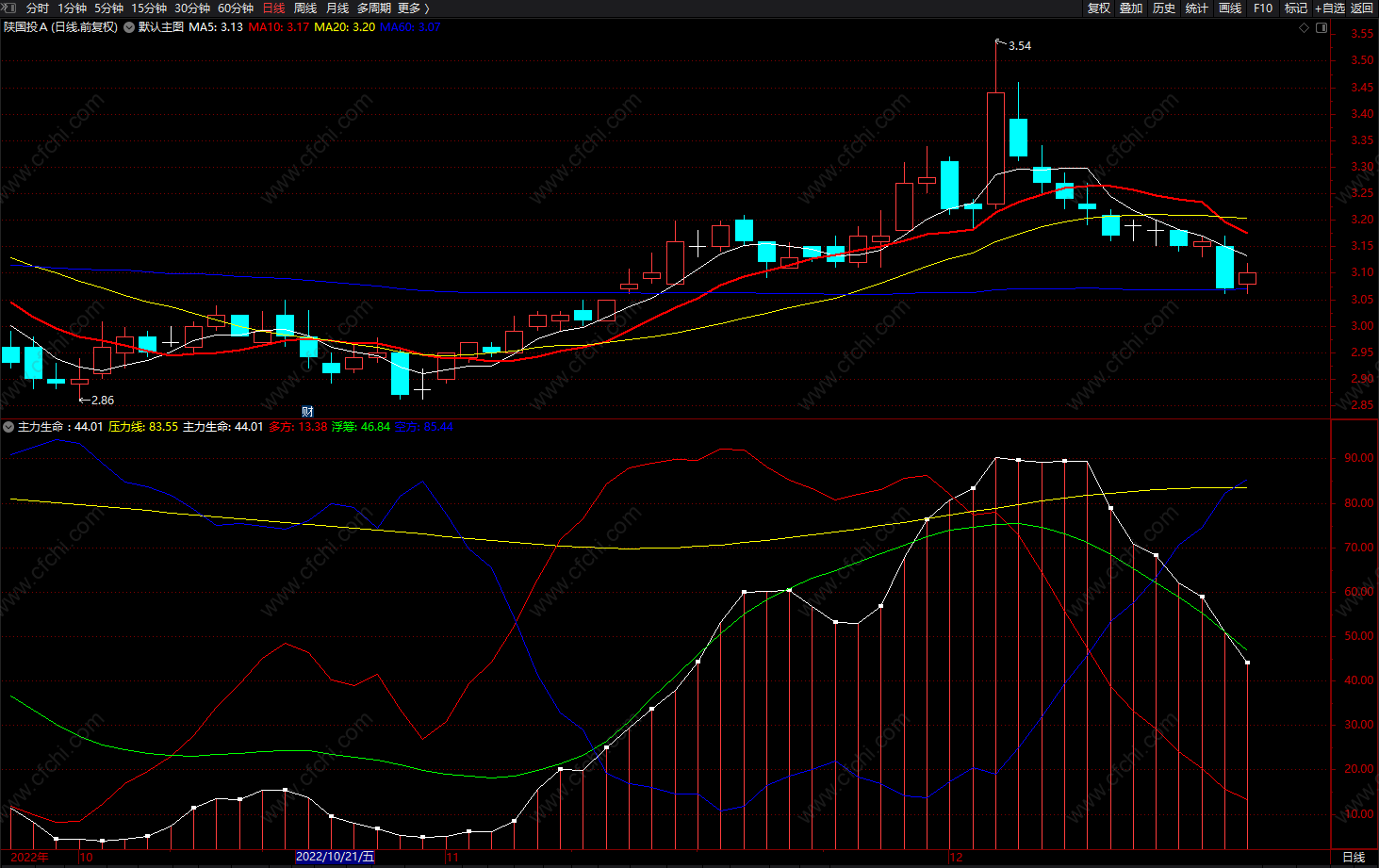Select the MA10: 3.17 label
1379x868 pixels.
point(279,27)
